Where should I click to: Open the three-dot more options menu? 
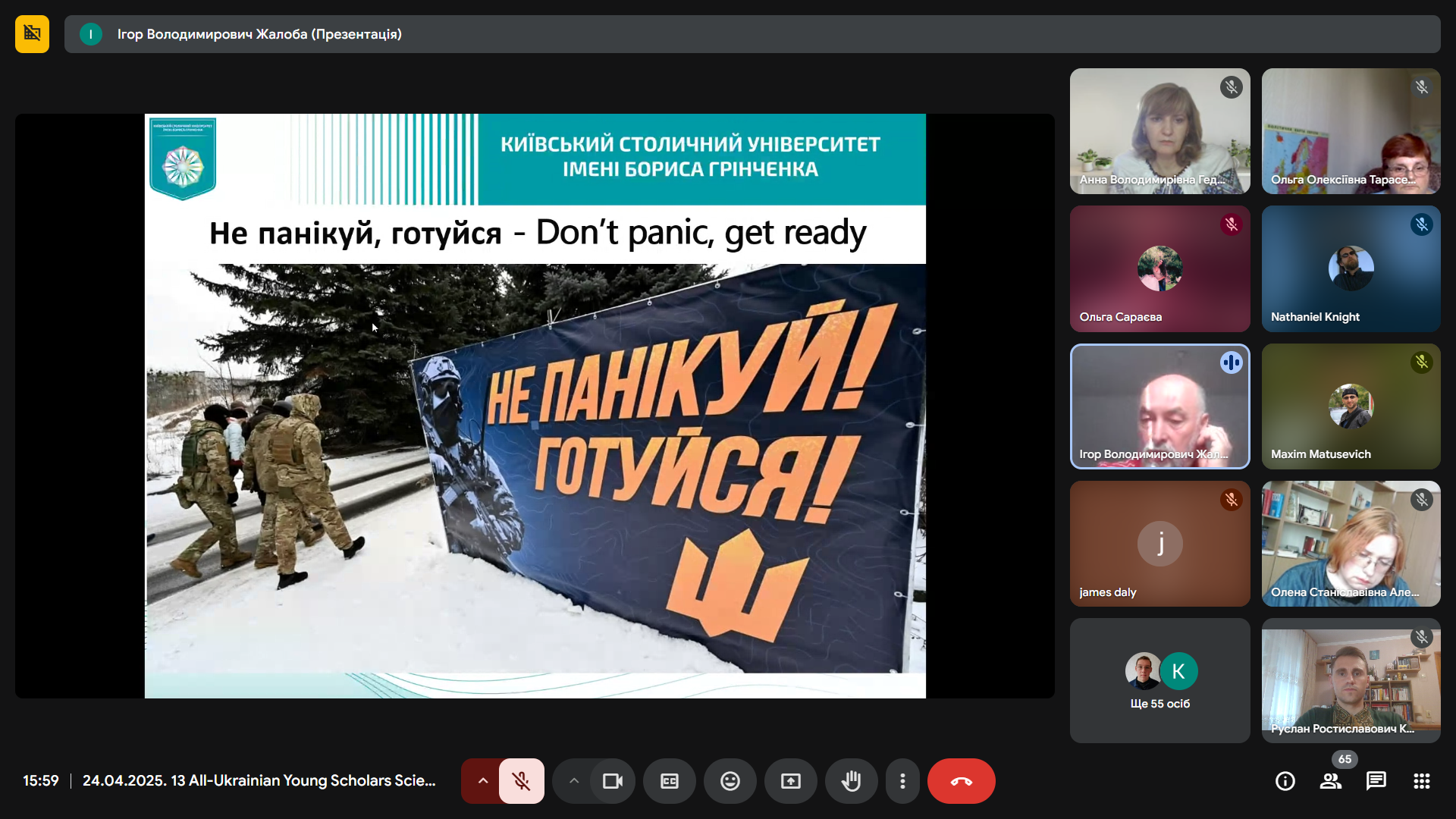tap(902, 781)
